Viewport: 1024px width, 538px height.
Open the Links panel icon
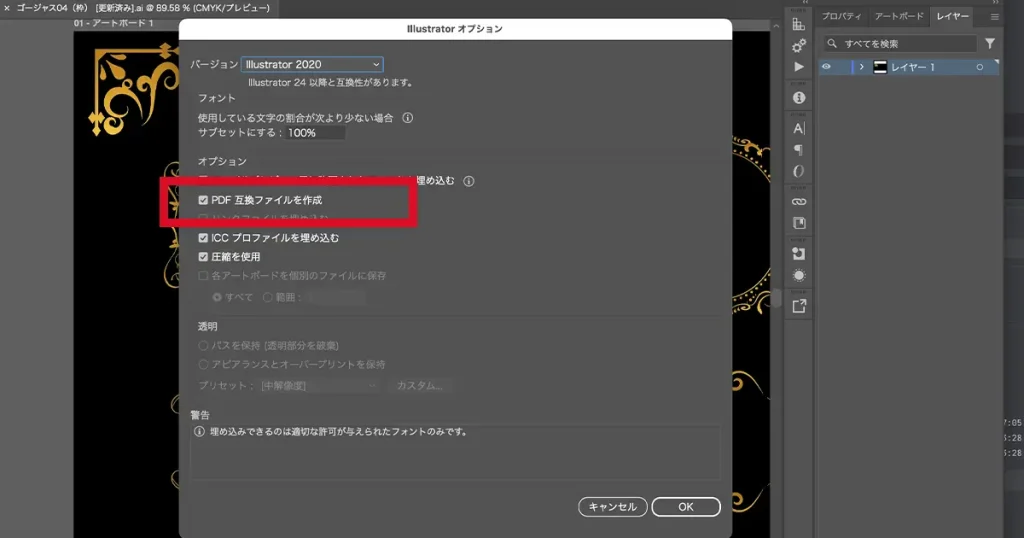798,202
